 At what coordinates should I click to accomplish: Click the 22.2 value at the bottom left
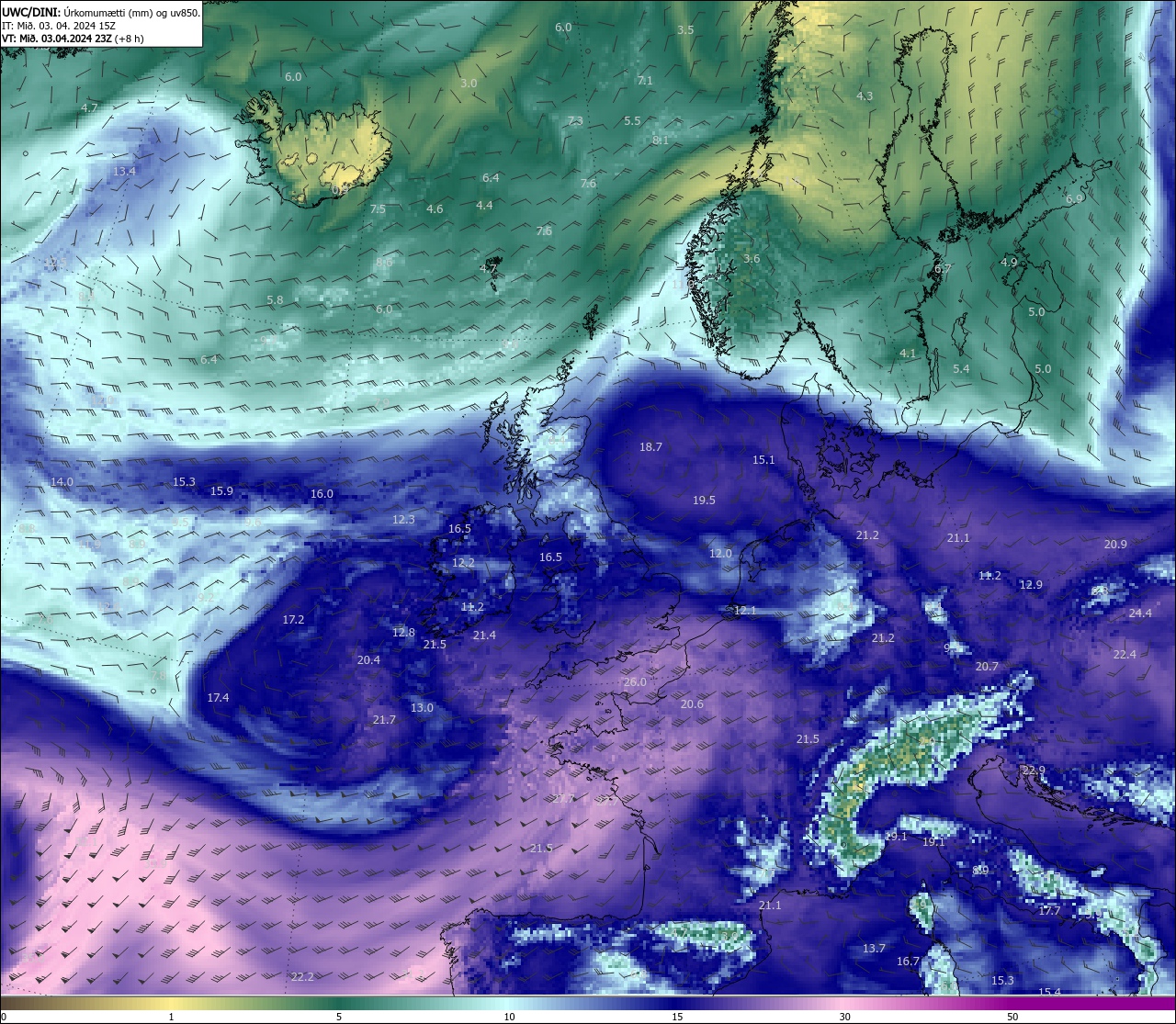(x=302, y=976)
